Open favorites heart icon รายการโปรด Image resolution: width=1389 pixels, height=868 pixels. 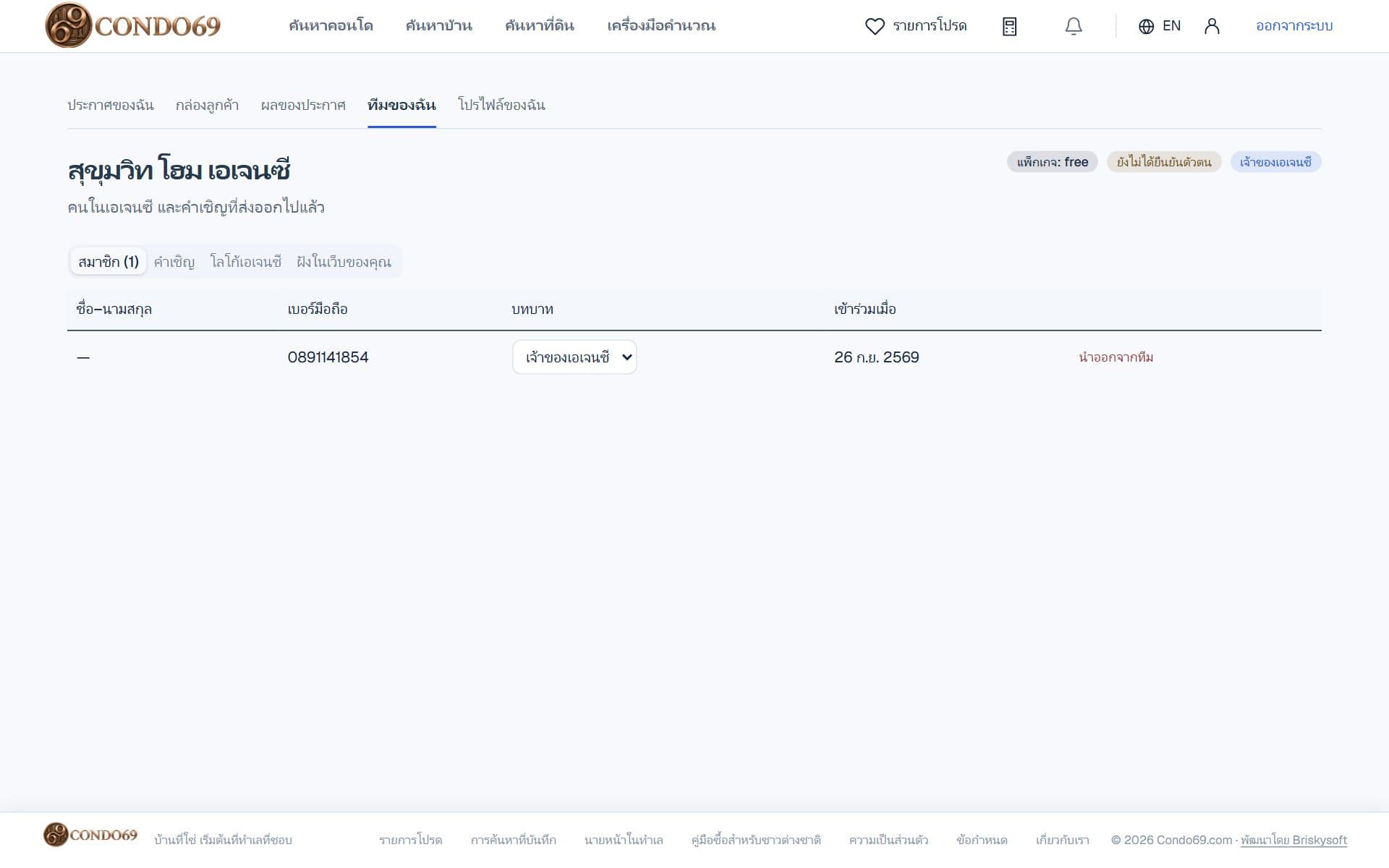point(916,26)
